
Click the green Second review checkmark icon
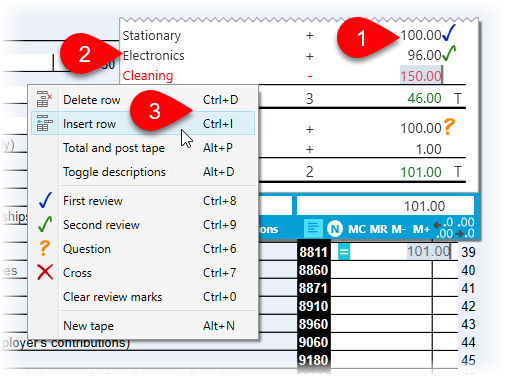click(45, 224)
